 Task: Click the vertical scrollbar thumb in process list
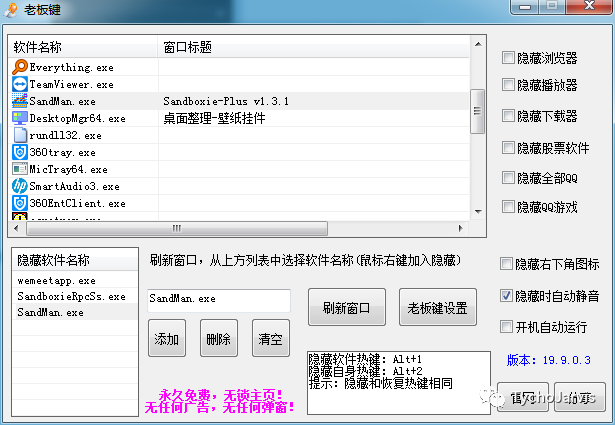(x=477, y=111)
